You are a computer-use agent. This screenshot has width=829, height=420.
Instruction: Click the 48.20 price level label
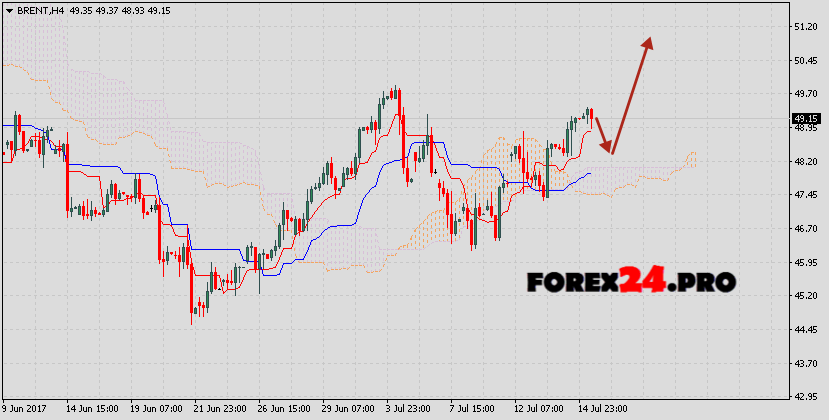click(806, 161)
